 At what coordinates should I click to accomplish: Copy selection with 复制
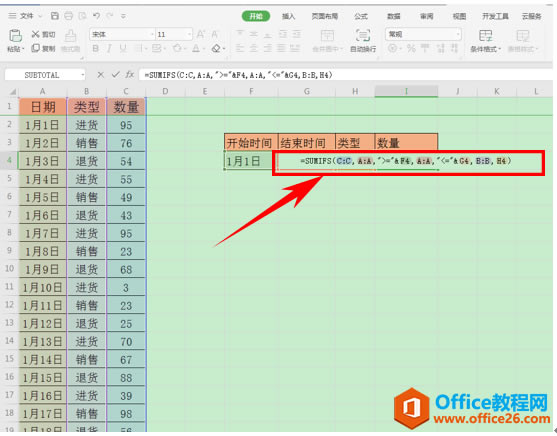pyautogui.click(x=43, y=48)
